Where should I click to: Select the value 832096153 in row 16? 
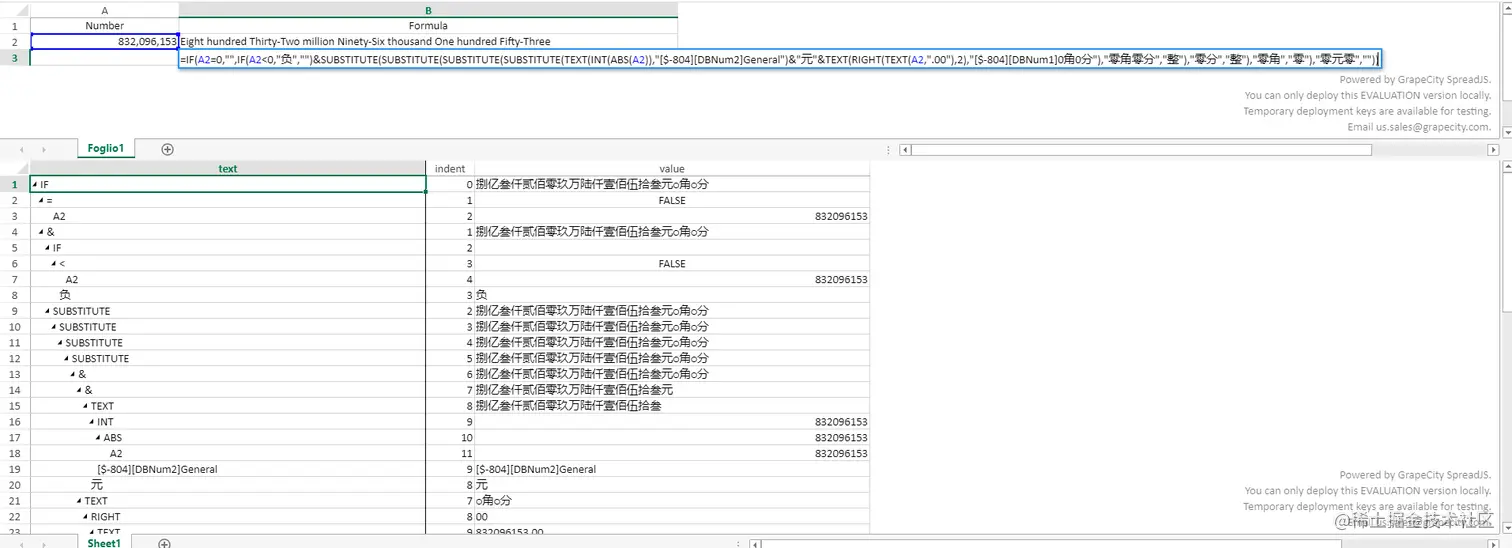point(672,422)
